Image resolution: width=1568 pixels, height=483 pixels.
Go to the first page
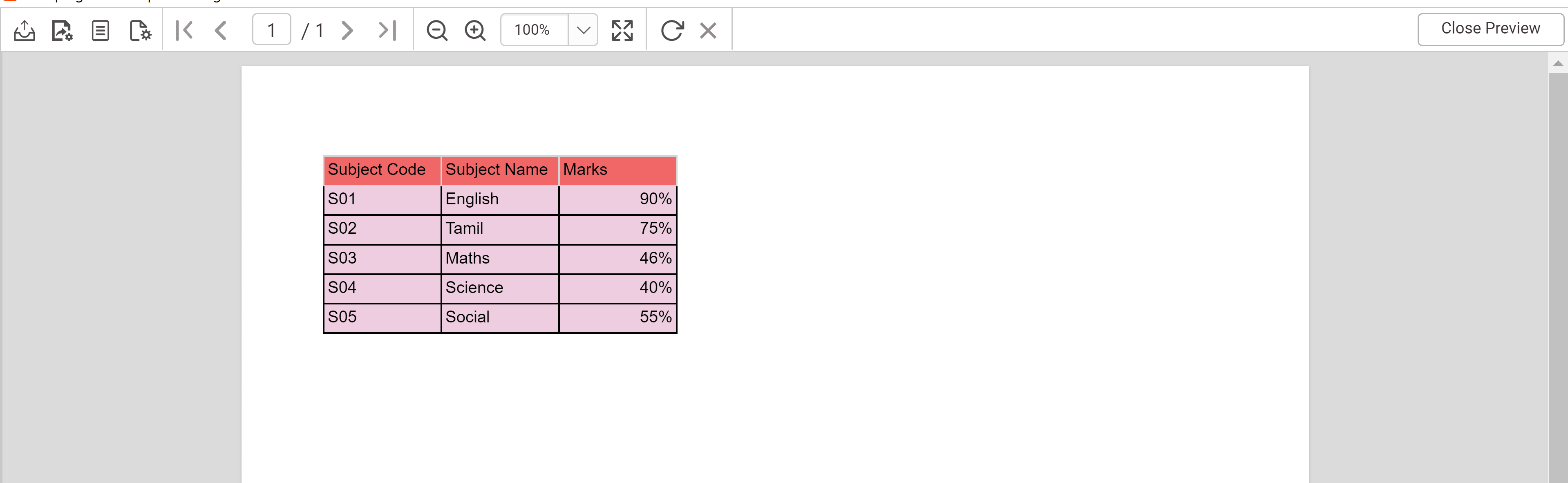(184, 30)
